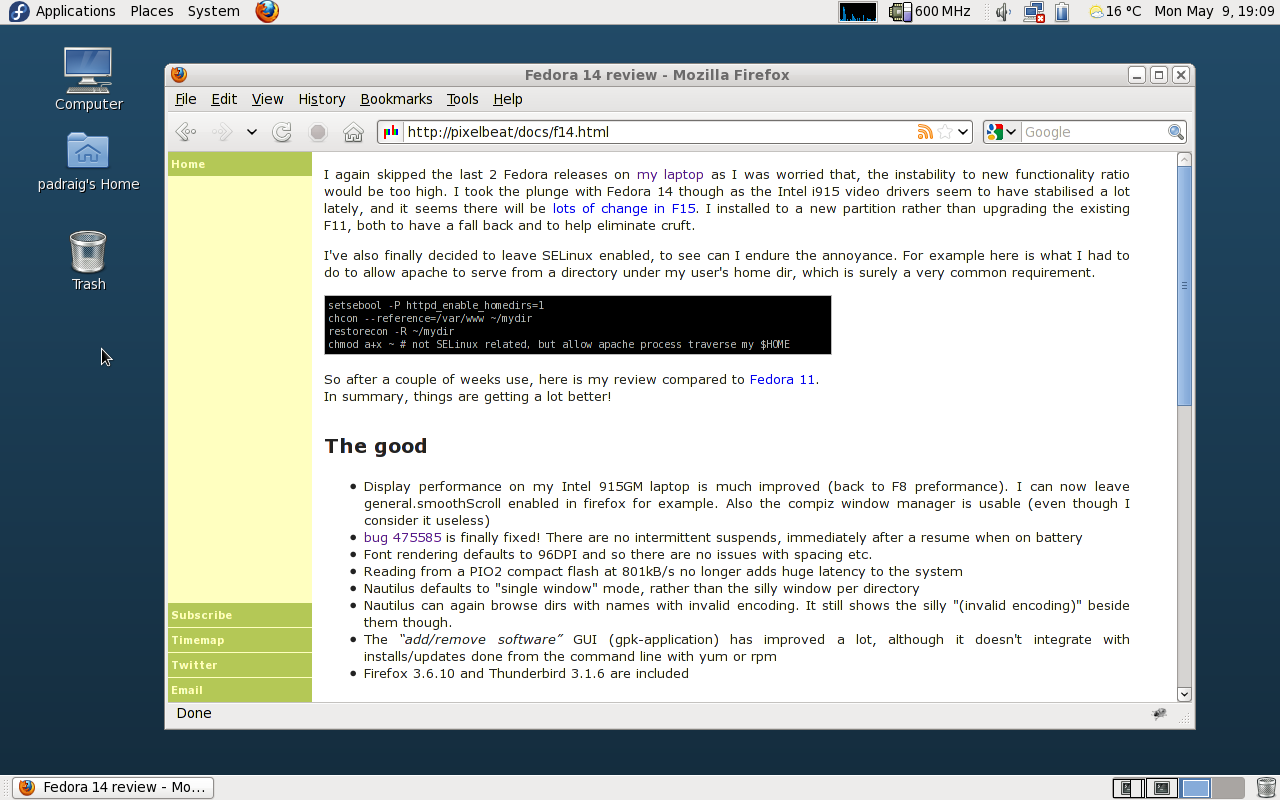Open padraig's Home folder icon
Screen dimensions: 1280x800
pyautogui.click(x=88, y=162)
